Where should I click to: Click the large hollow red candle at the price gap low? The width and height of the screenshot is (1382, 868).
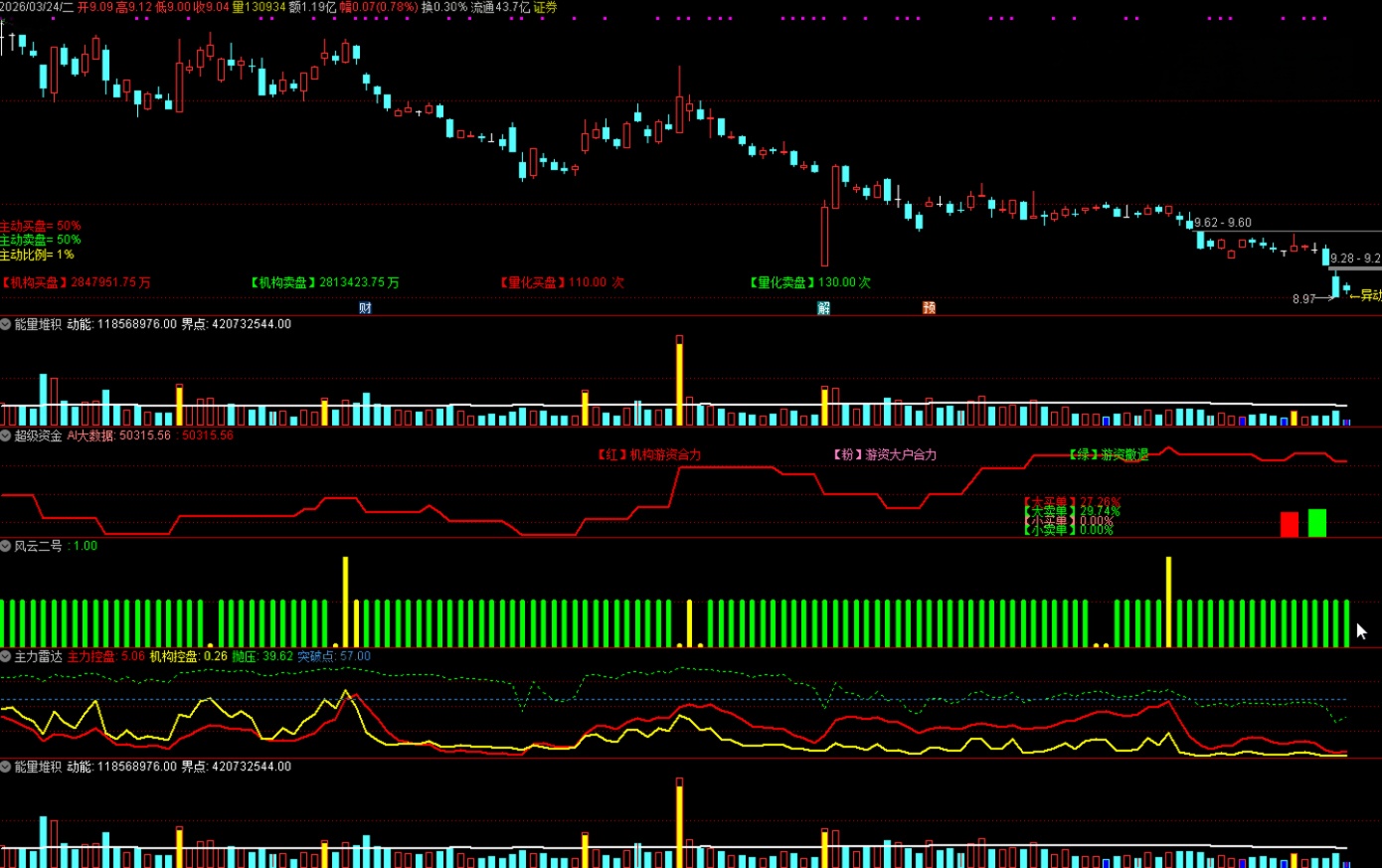[824, 236]
